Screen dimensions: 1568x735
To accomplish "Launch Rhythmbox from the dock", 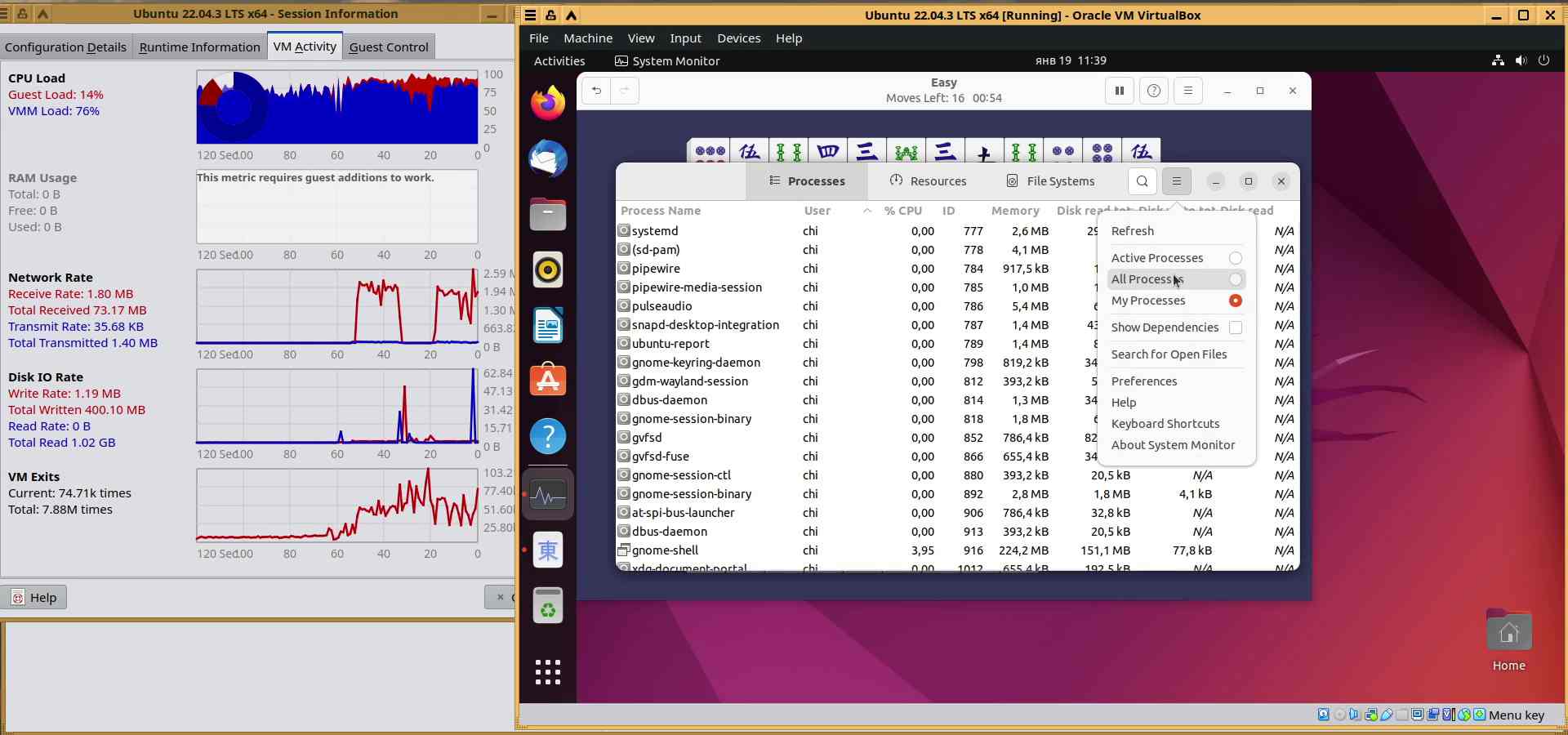I will 548,269.
